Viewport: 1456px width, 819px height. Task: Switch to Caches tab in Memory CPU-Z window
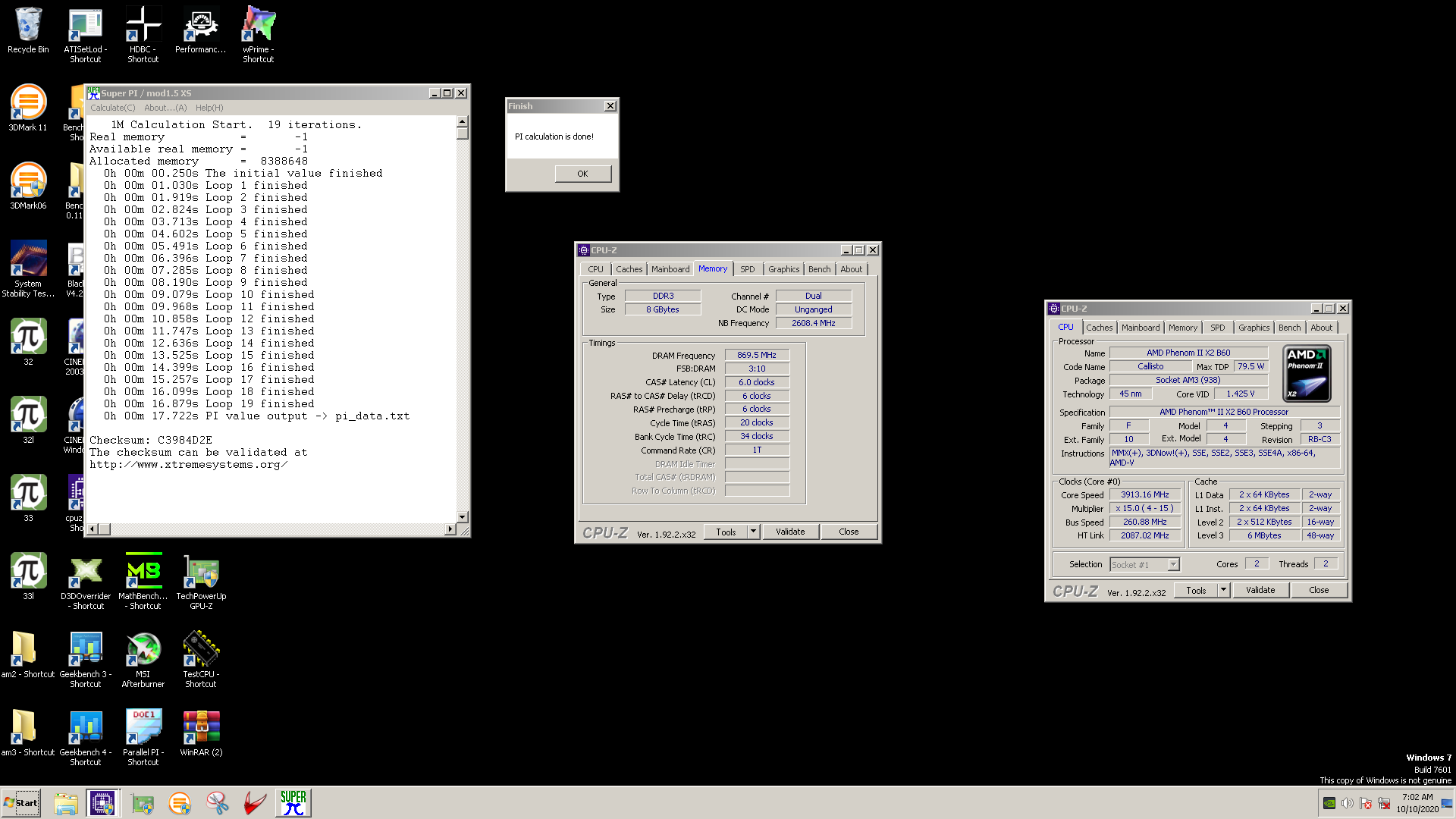629,269
